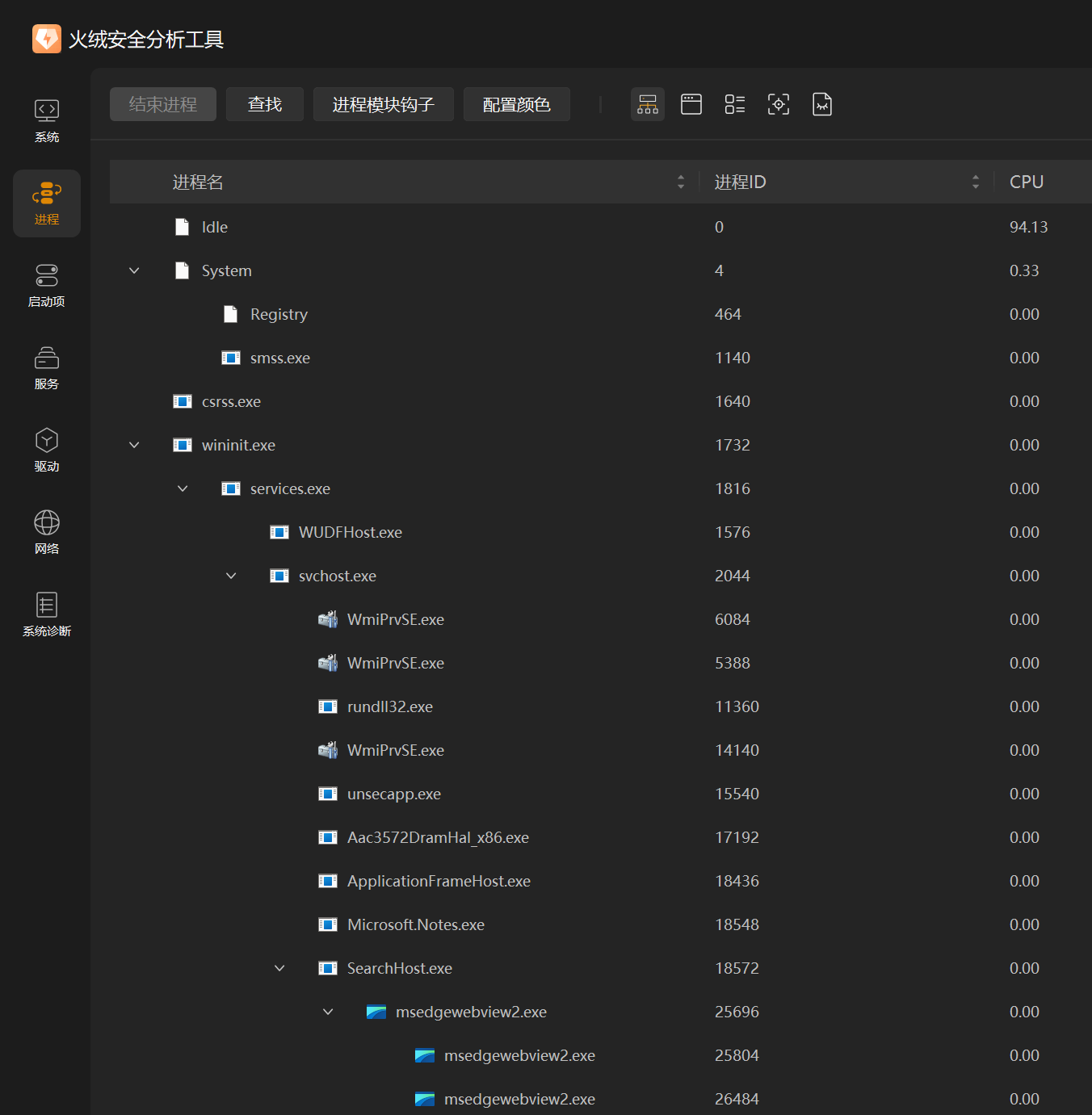The height and width of the screenshot is (1115, 1092).
Task: Sort by CPU column header
Action: (1043, 182)
